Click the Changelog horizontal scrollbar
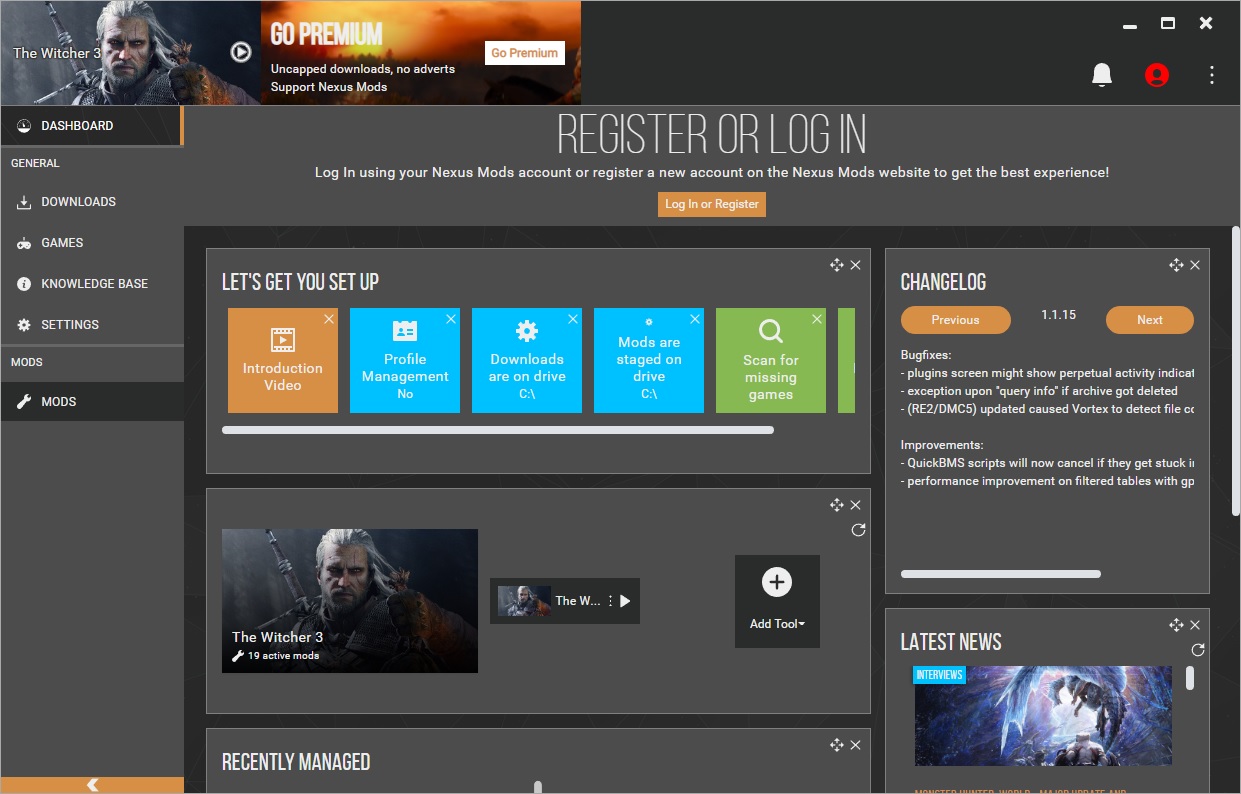Viewport: 1241px width, 794px height. [1001, 574]
